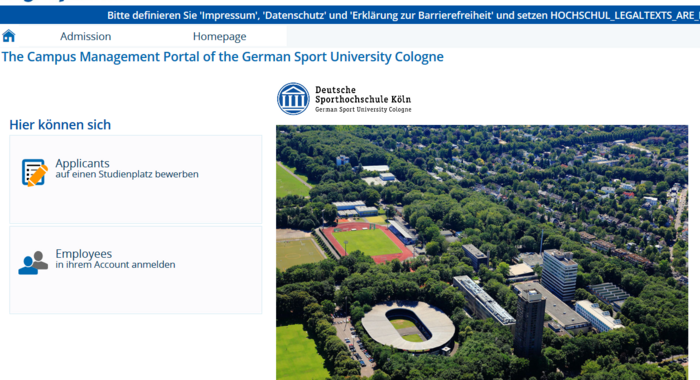
Task: Click the round university building emblem
Action: click(293, 99)
